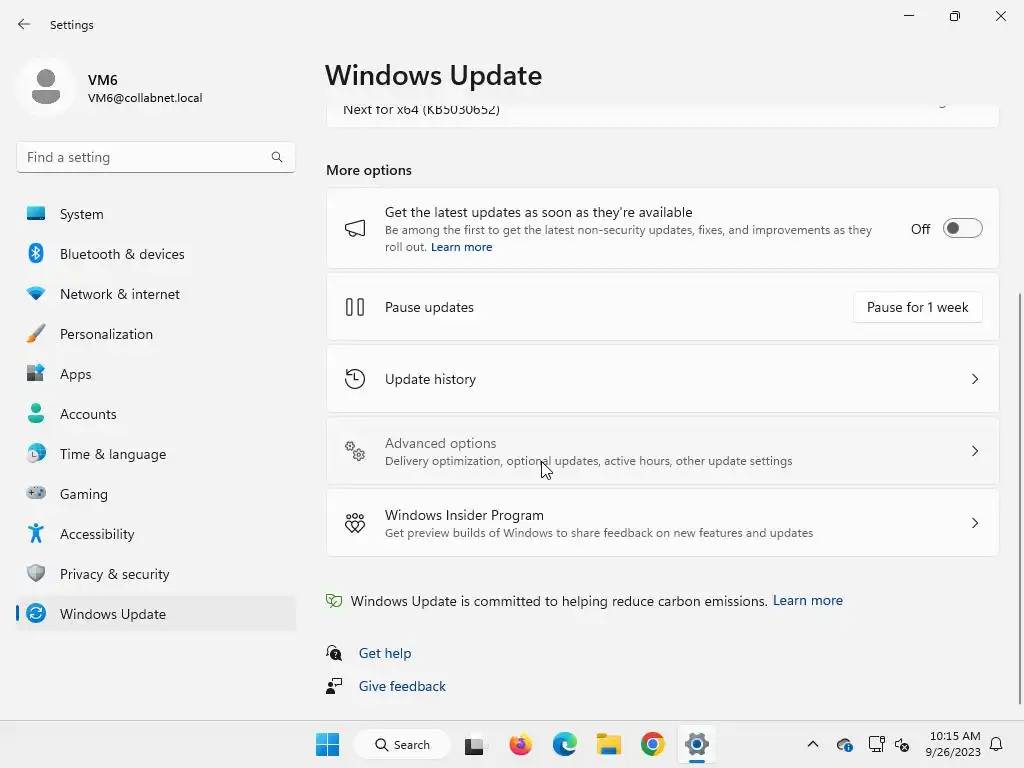This screenshot has height=768, width=1024.
Task: Click the green leaf carbon emissions icon
Action: [x=334, y=601]
